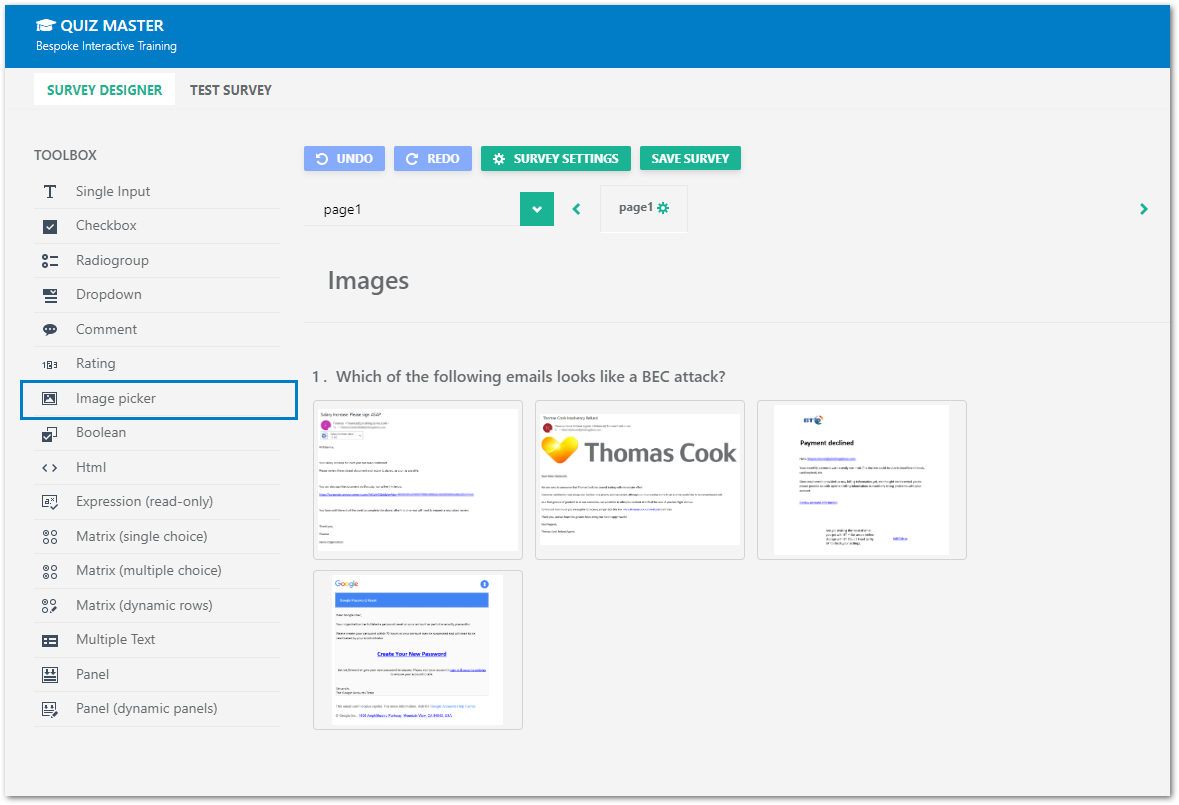
Task: Click the Matrix (multiple choice) icon
Action: [50, 571]
